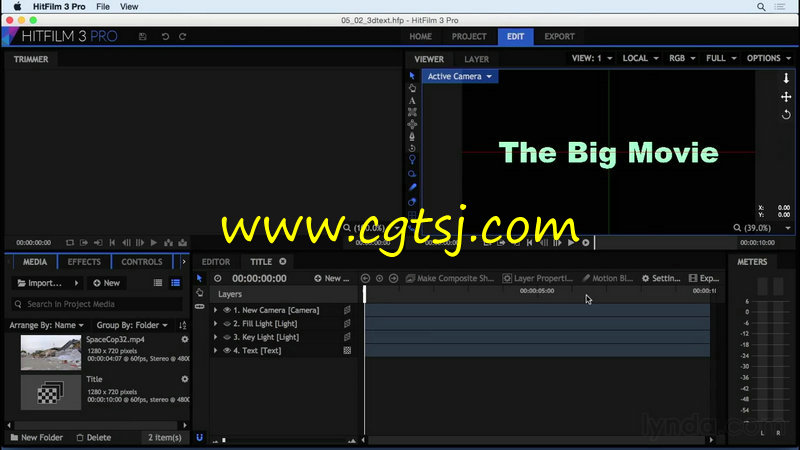
Task: Open the viewer zoom 39.0% dropdown
Action: (x=762, y=228)
